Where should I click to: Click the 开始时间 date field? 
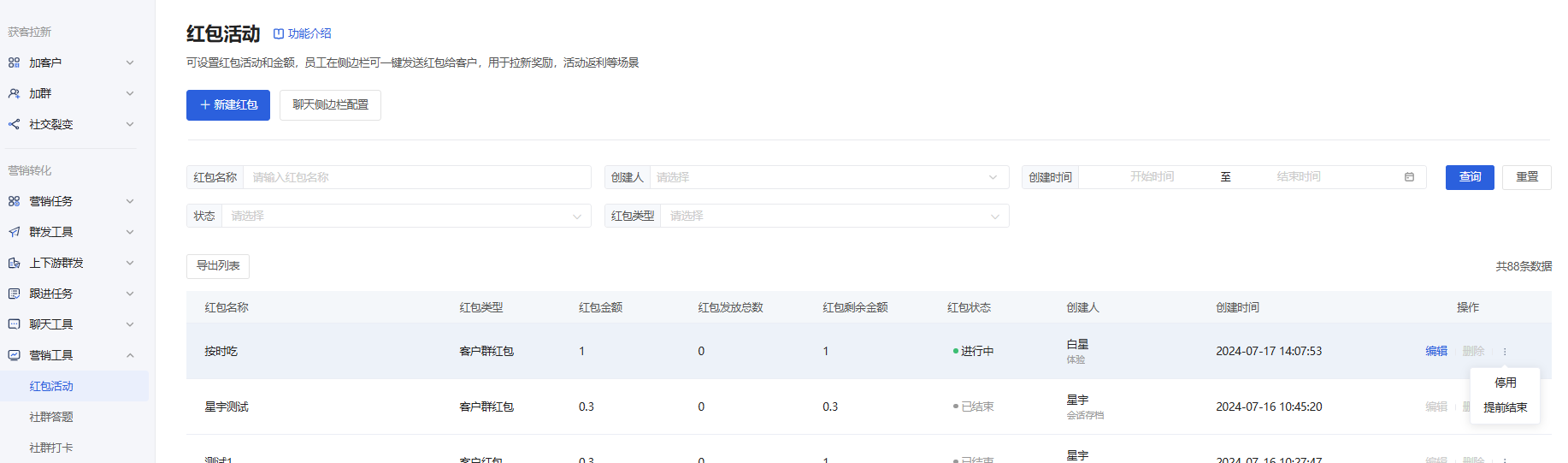tap(1152, 177)
